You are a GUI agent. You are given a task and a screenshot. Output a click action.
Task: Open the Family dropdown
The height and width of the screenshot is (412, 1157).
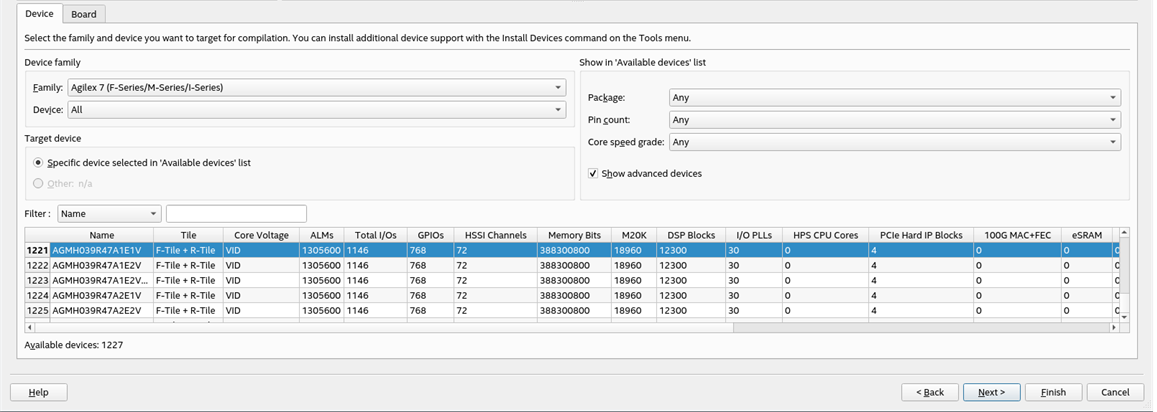(316, 88)
